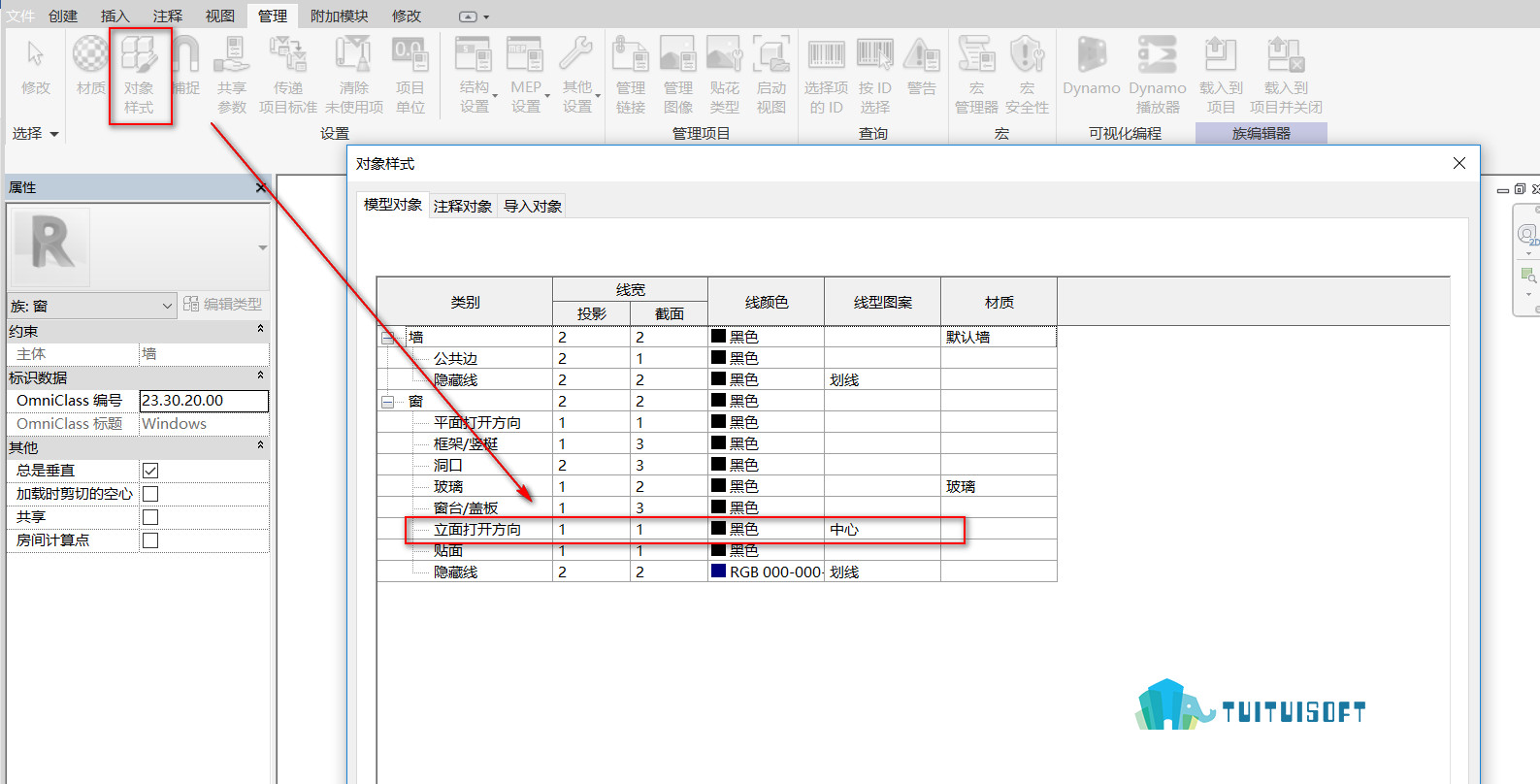Open 共享参数 (Shared Parameters)
This screenshot has height=784, width=1540.
pyautogui.click(x=232, y=76)
